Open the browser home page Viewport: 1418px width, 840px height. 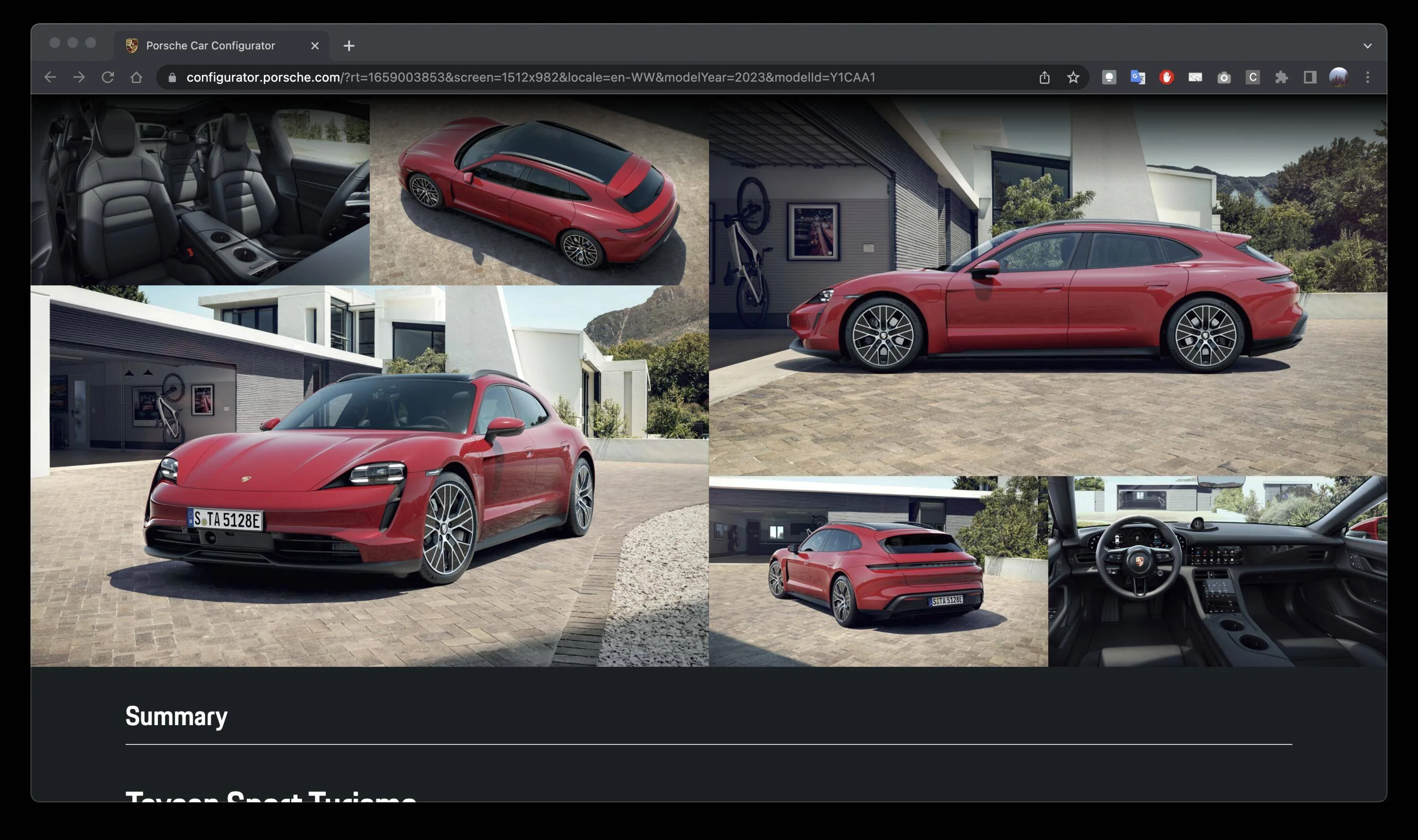tap(136, 77)
